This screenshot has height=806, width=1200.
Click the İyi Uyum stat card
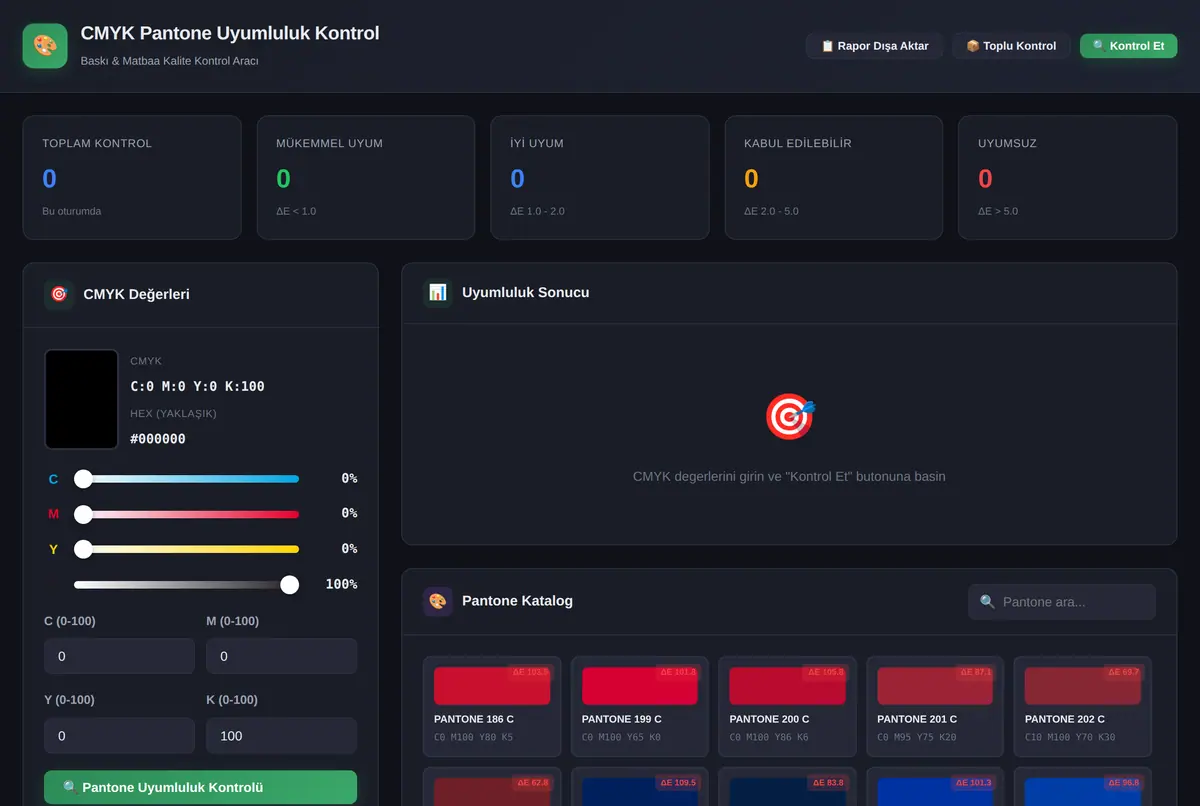pyautogui.click(x=600, y=177)
